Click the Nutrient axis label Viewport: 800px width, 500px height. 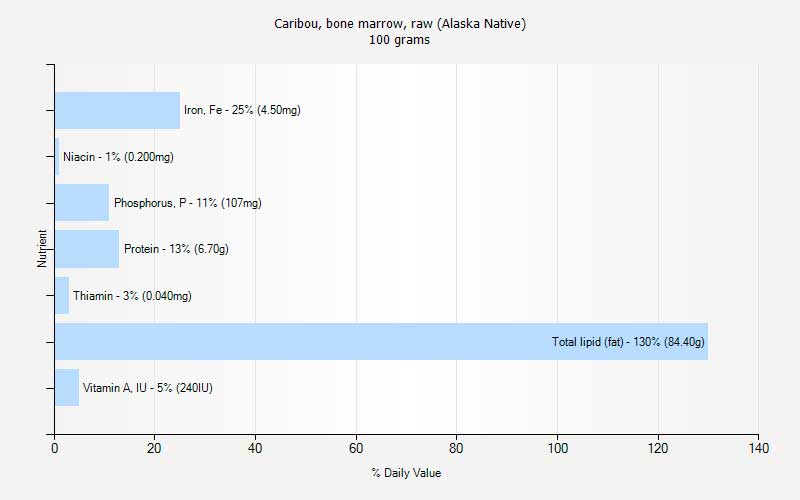point(42,248)
